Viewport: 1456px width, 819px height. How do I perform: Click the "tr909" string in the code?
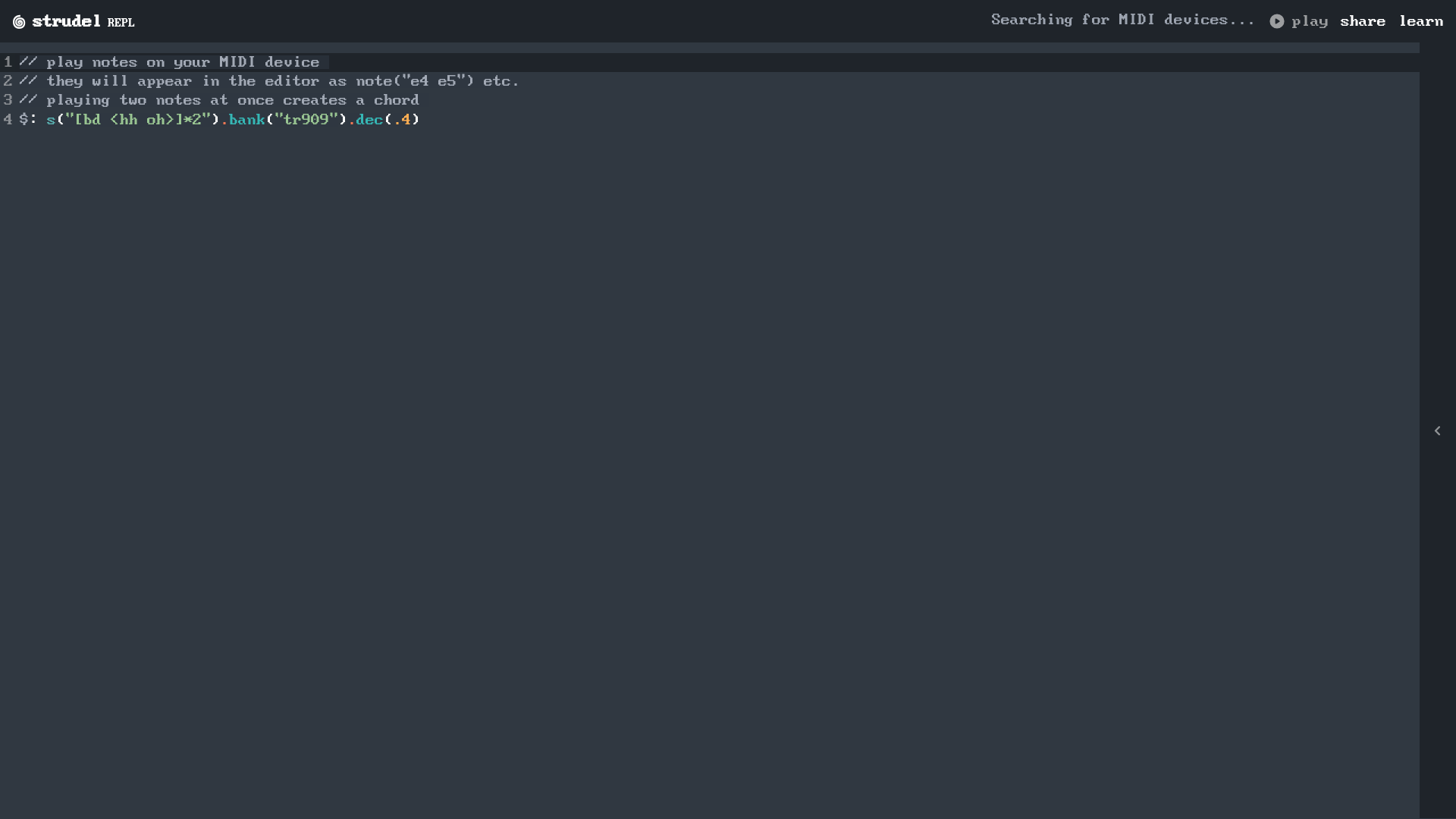coord(306,119)
